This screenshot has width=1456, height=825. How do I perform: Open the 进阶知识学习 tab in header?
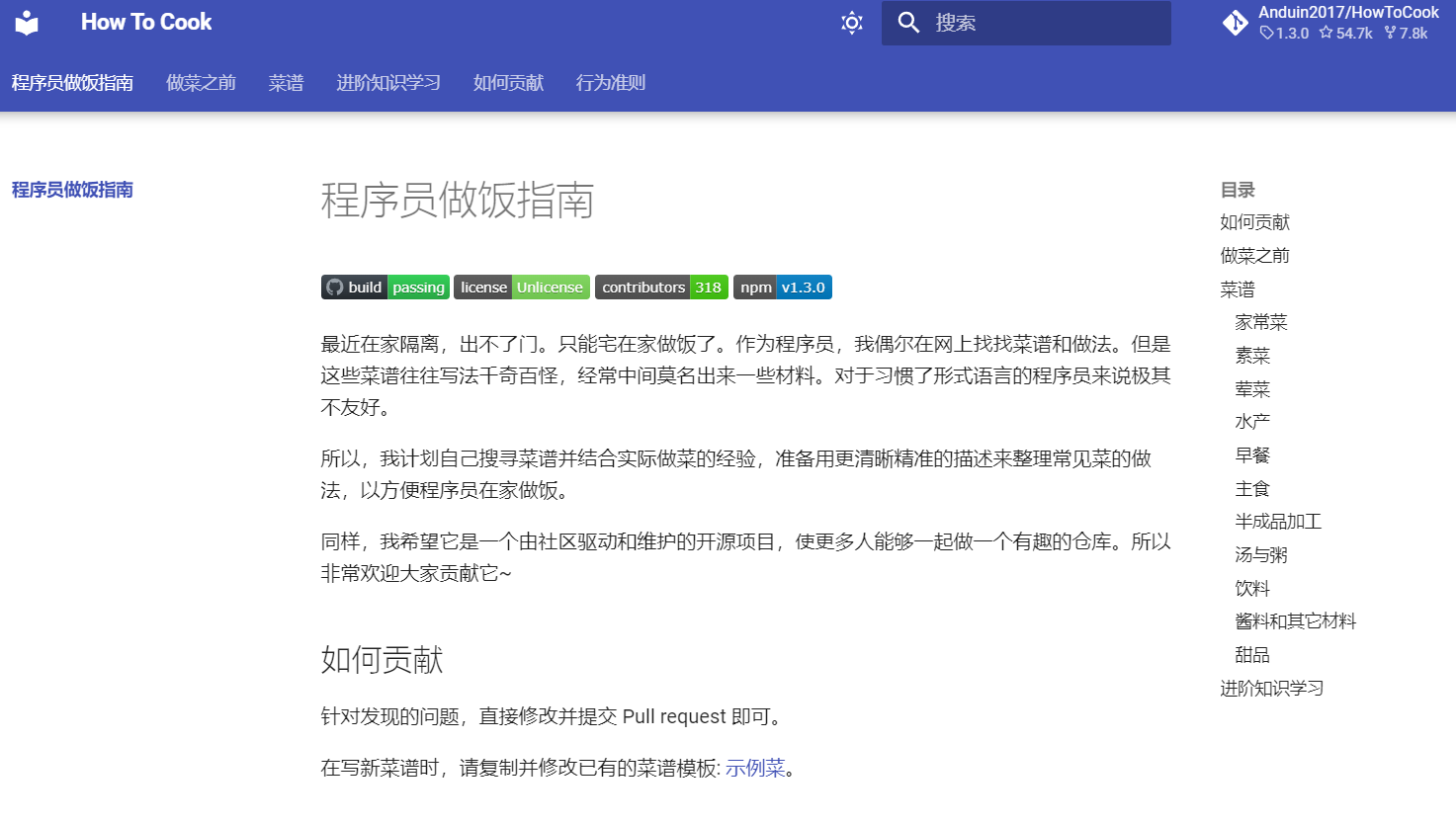click(387, 83)
